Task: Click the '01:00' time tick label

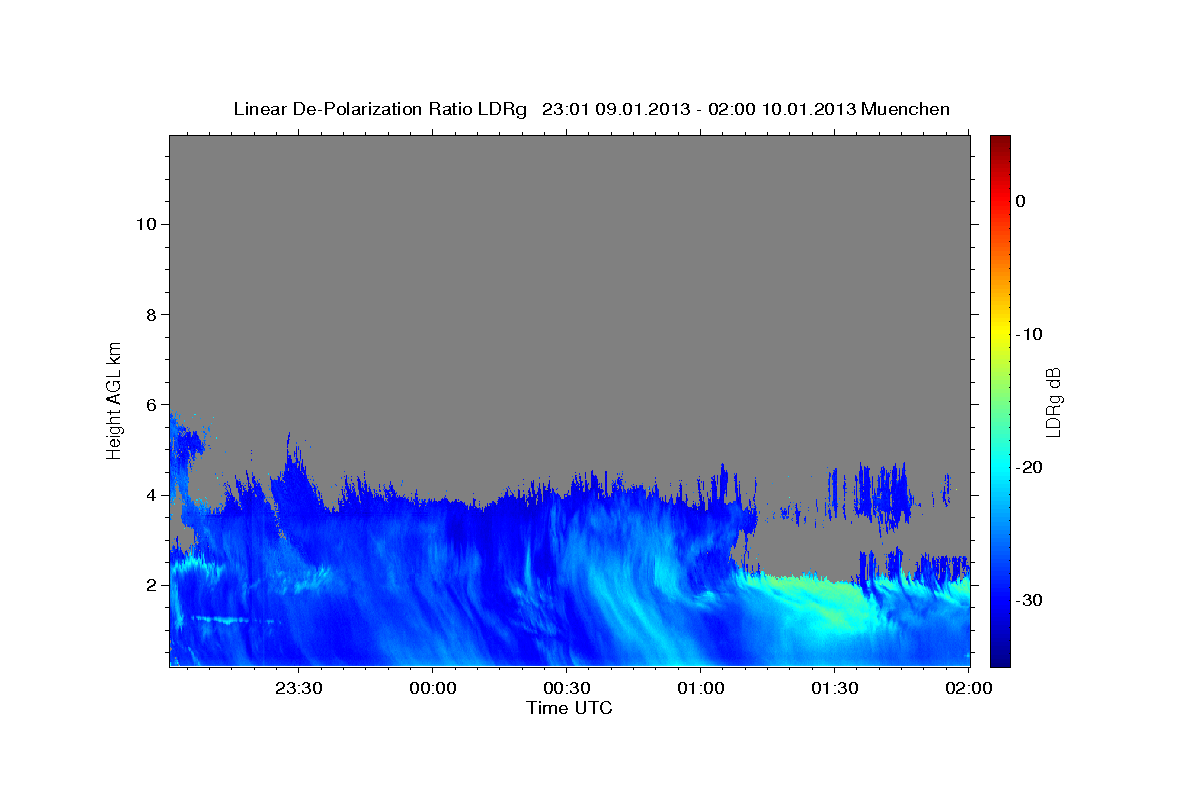Action: pos(700,688)
